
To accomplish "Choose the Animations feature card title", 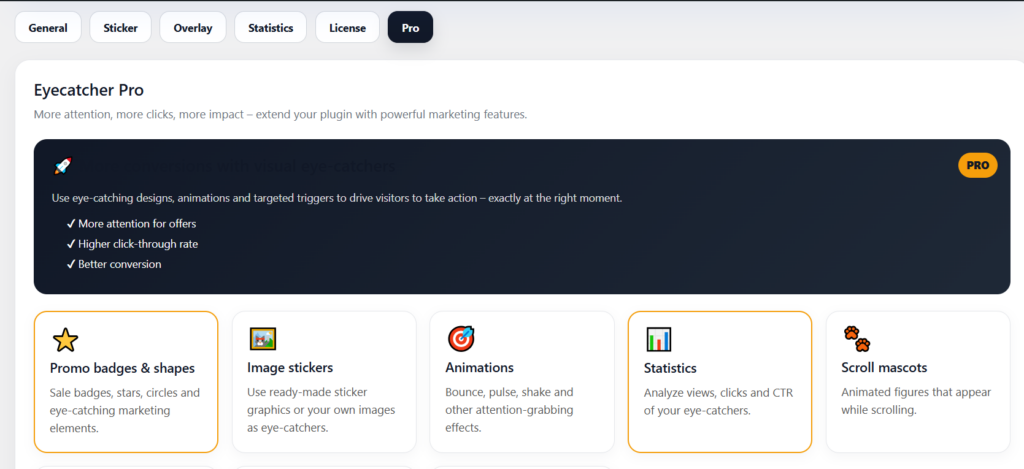I will point(479,368).
